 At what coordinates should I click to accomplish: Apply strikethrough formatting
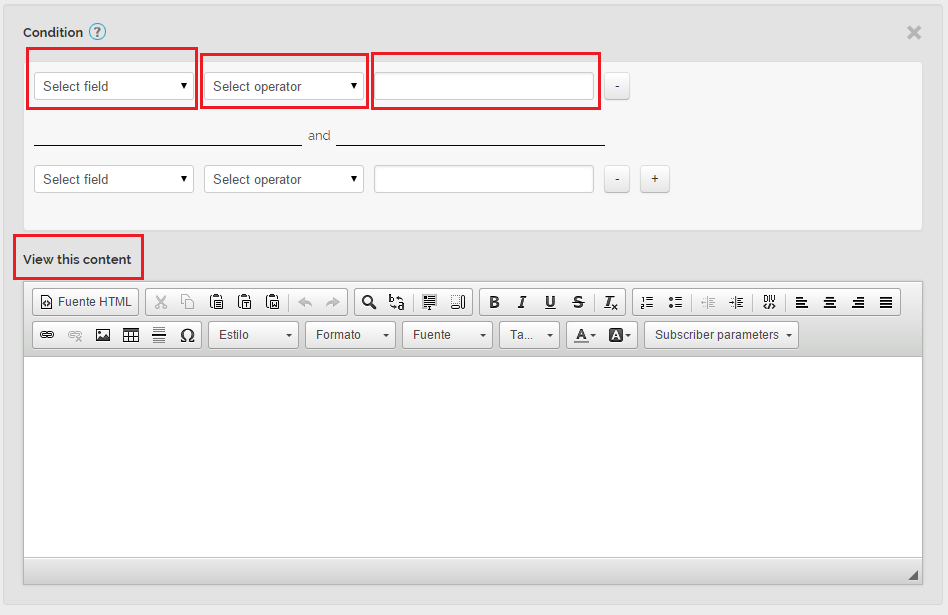pos(577,302)
